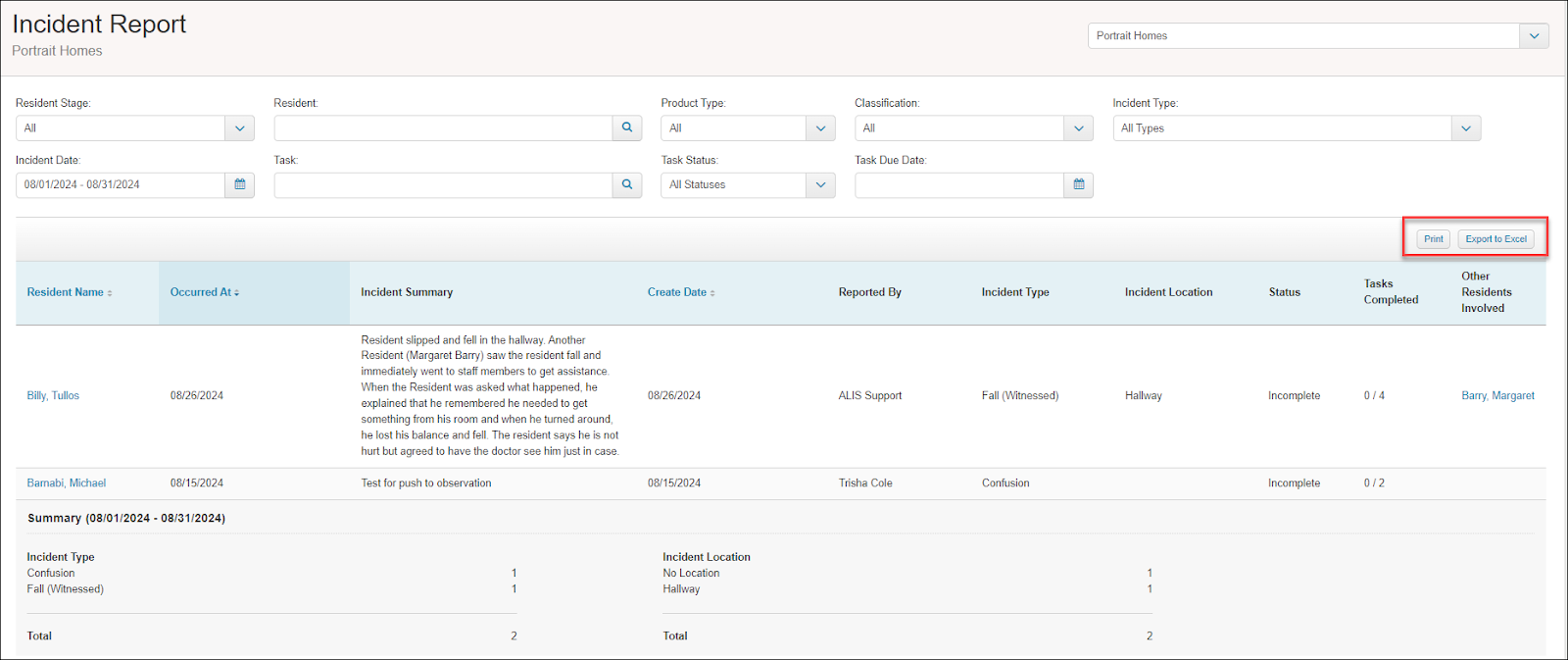
Task: Click the Resident search magnifier icon
Action: [x=627, y=127]
